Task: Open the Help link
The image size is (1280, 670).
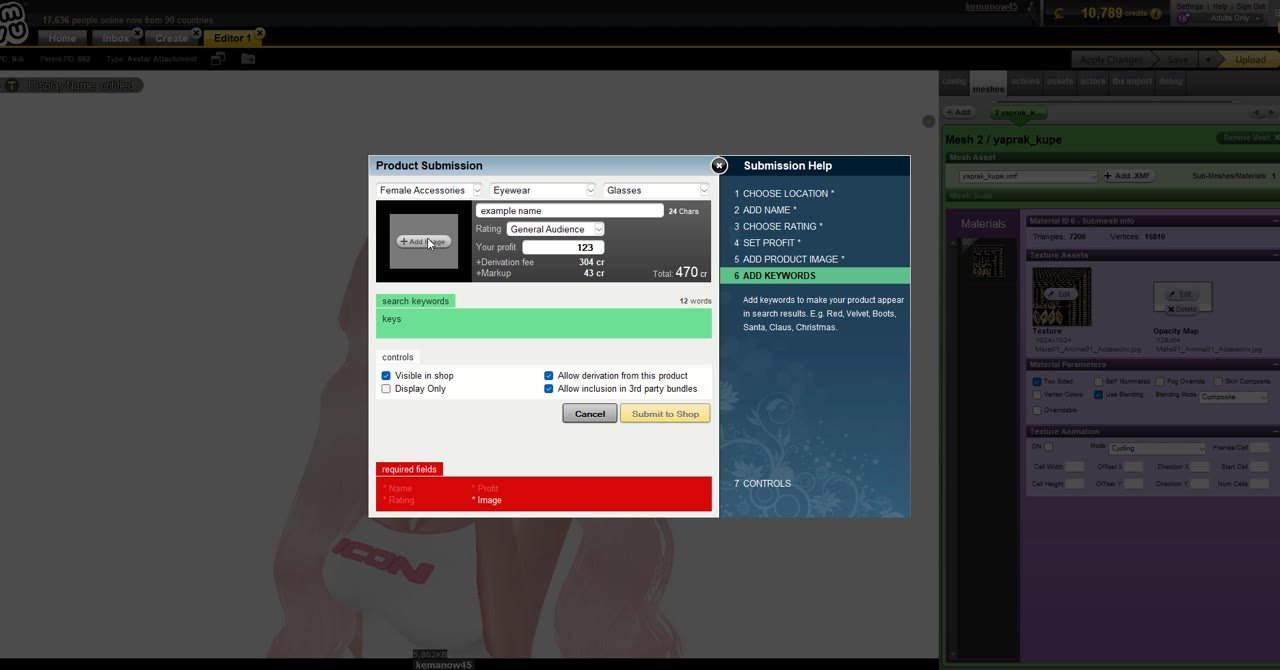Action: [x=1220, y=6]
